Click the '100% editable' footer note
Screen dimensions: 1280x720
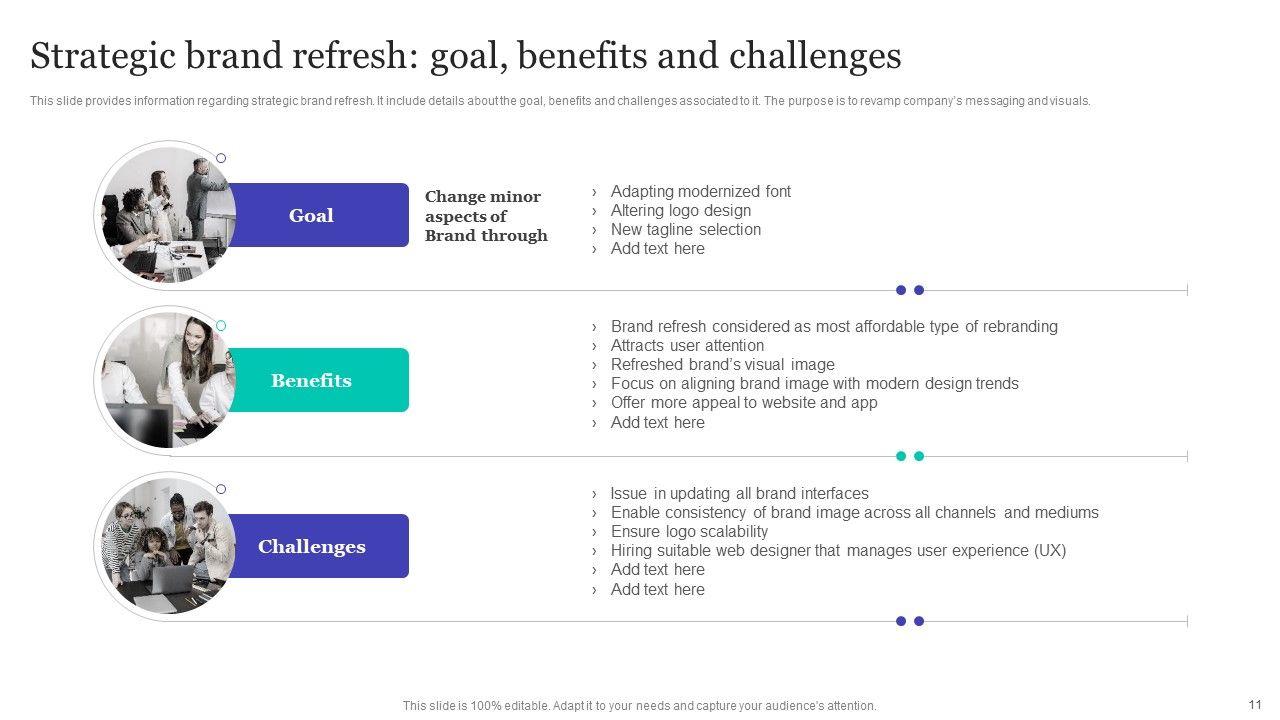640,706
